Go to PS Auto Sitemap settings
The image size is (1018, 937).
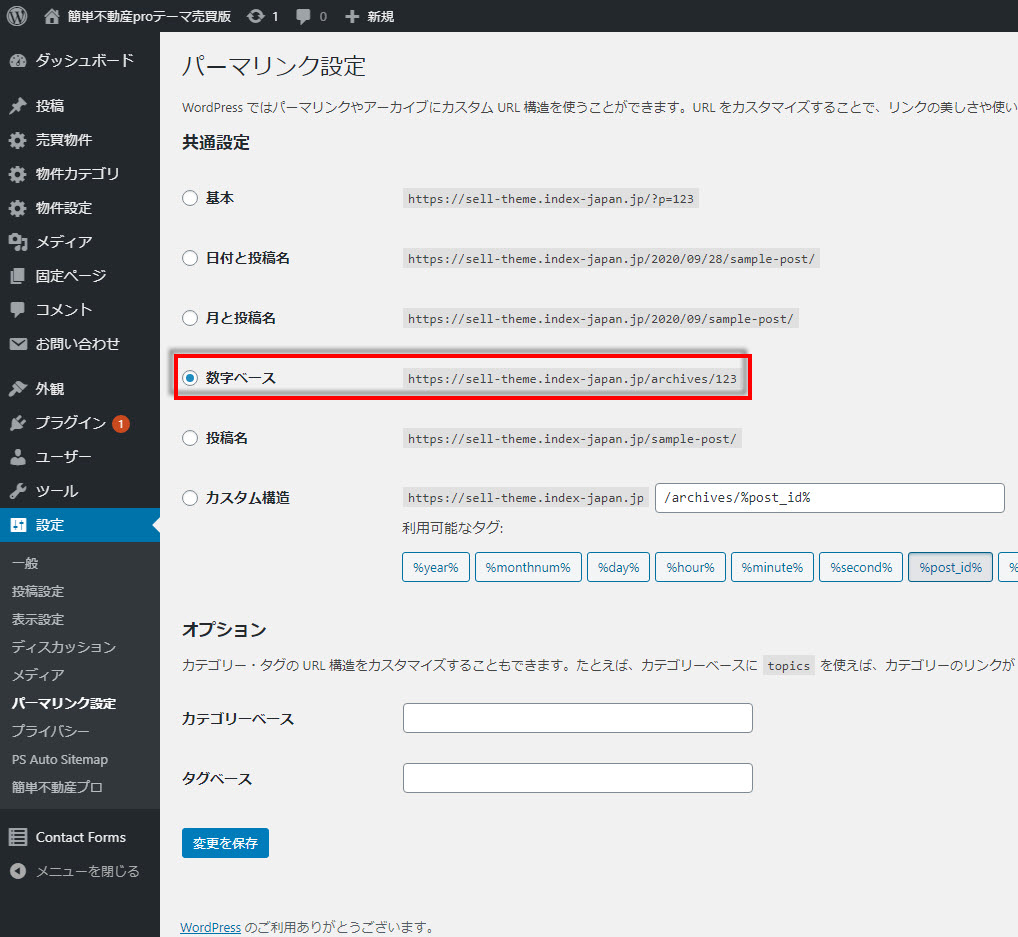(x=60, y=759)
